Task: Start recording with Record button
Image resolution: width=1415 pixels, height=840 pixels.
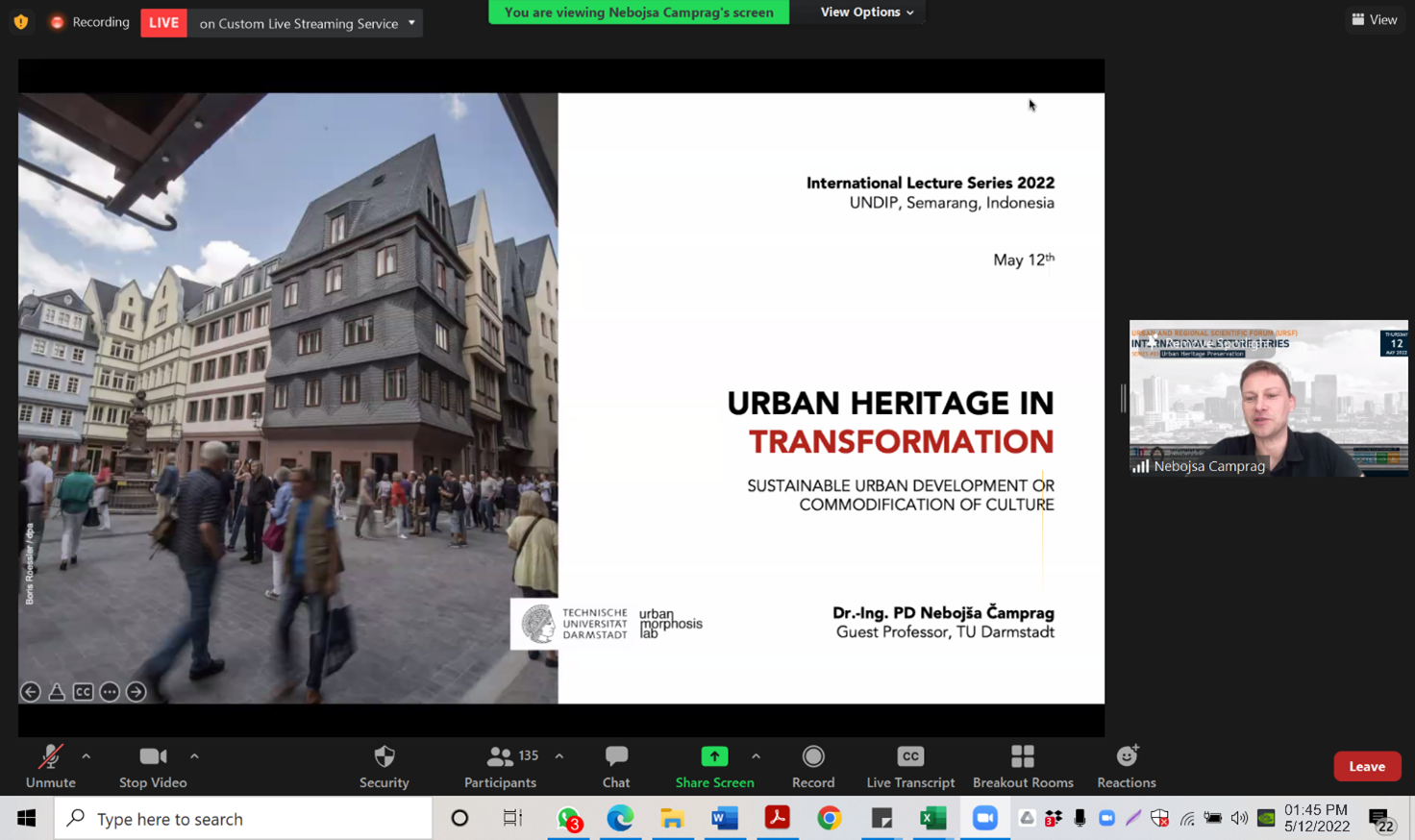Action: point(813,766)
